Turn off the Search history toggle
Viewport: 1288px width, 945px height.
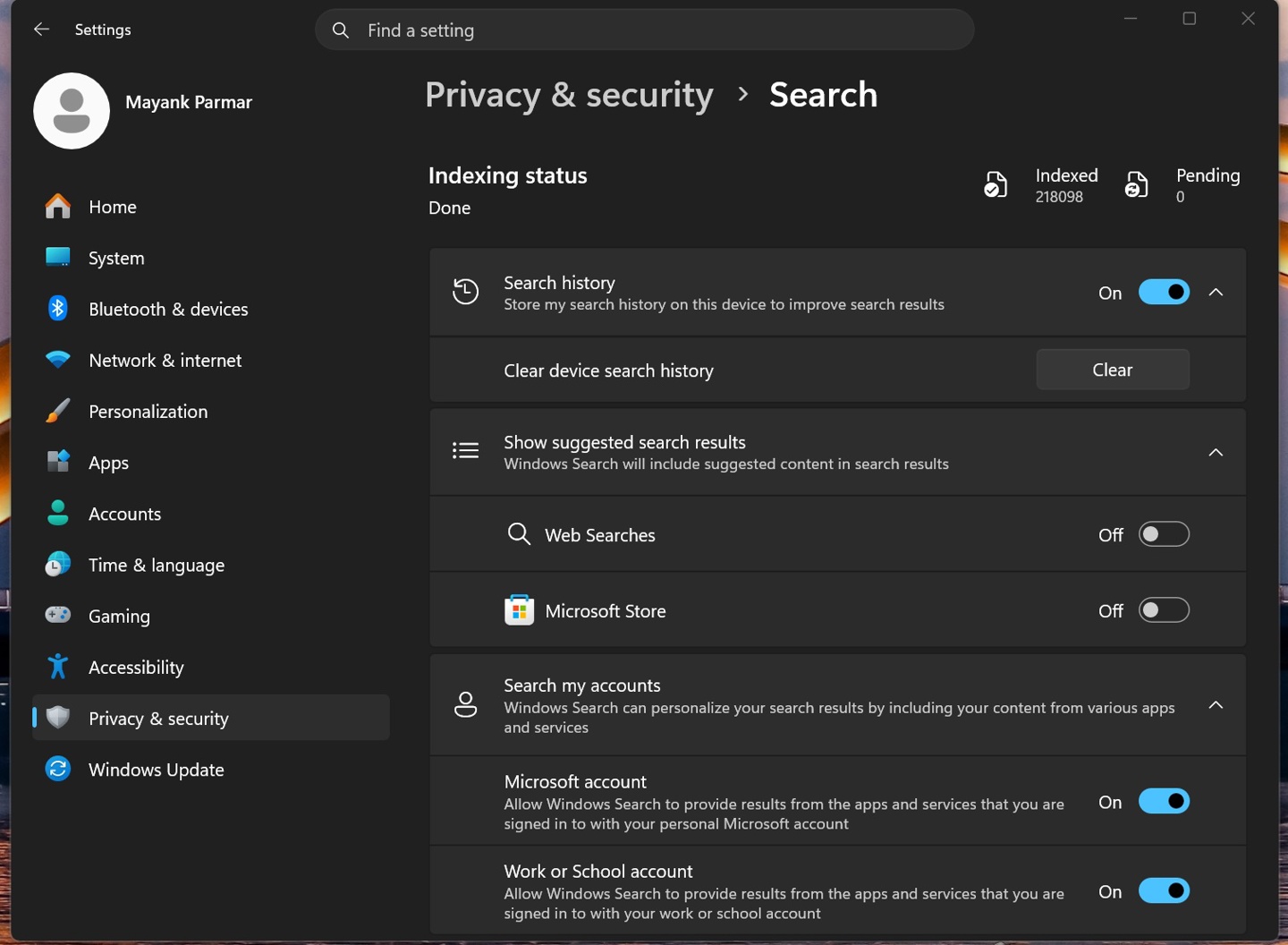[1164, 293]
